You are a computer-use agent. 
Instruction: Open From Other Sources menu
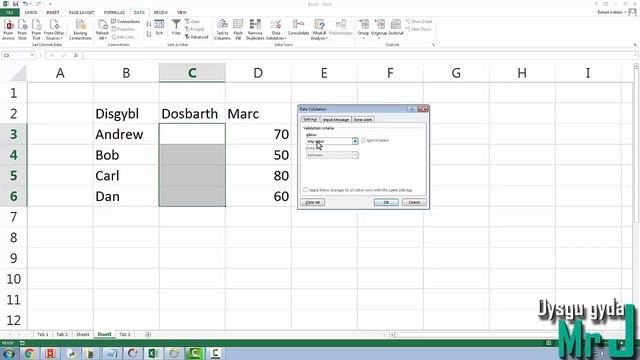coord(54,30)
